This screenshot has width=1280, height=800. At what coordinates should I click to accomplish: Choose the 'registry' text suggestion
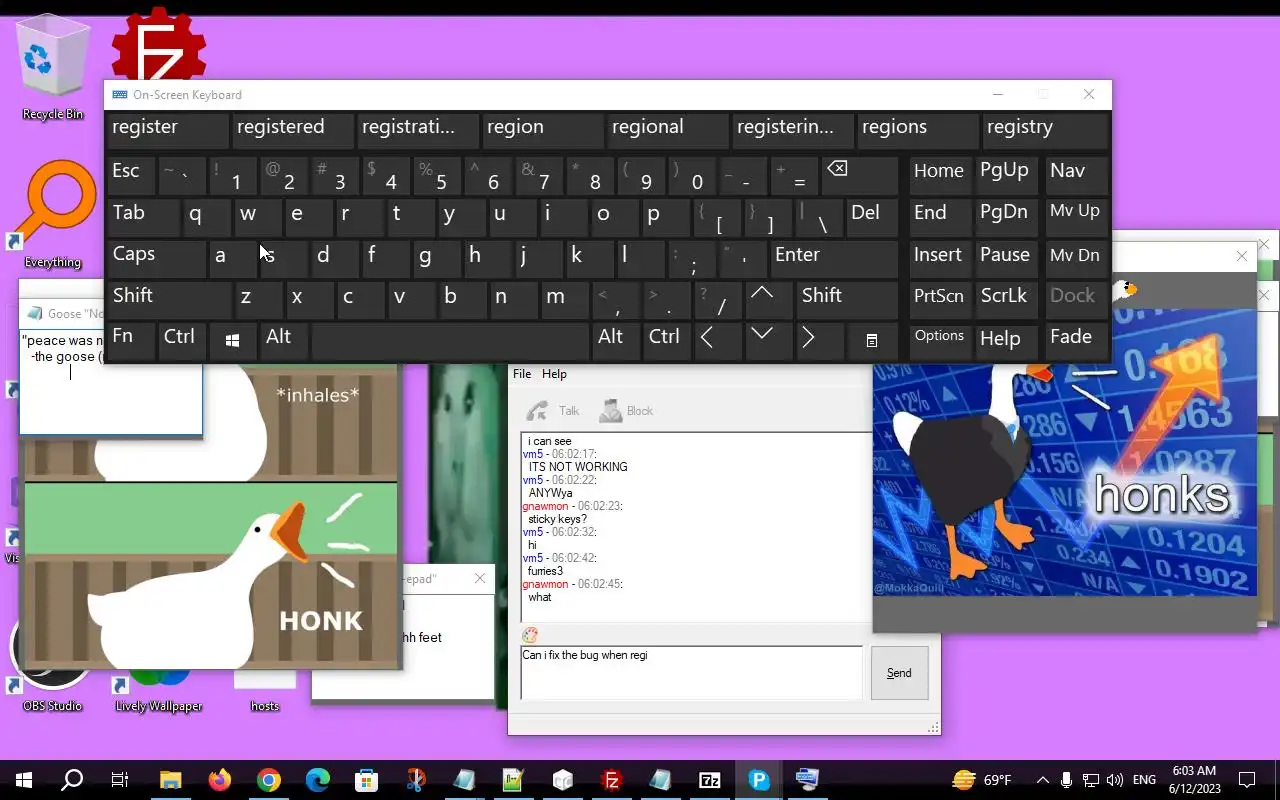[1045, 130]
